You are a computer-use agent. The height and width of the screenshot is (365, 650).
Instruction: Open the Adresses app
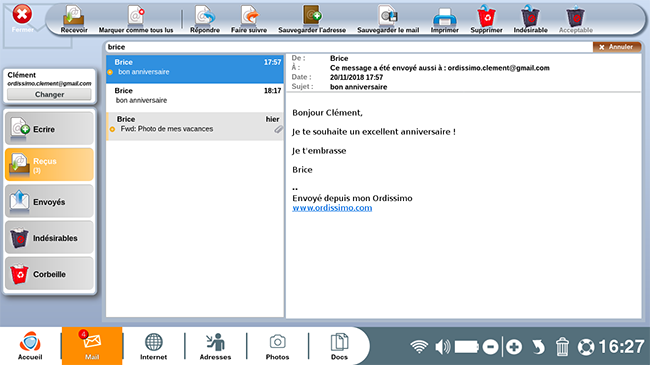click(x=215, y=346)
